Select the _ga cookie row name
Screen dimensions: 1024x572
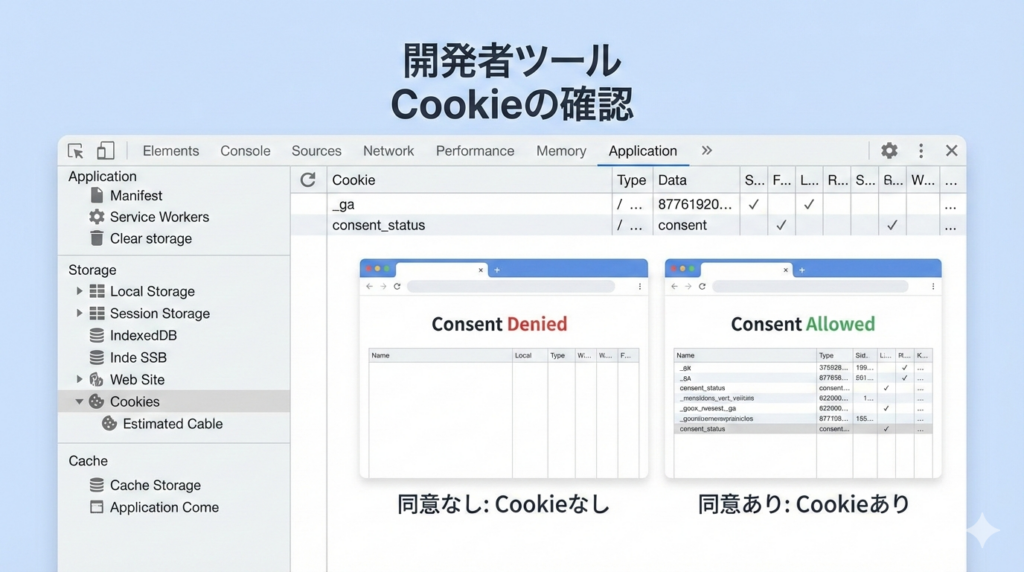343,204
